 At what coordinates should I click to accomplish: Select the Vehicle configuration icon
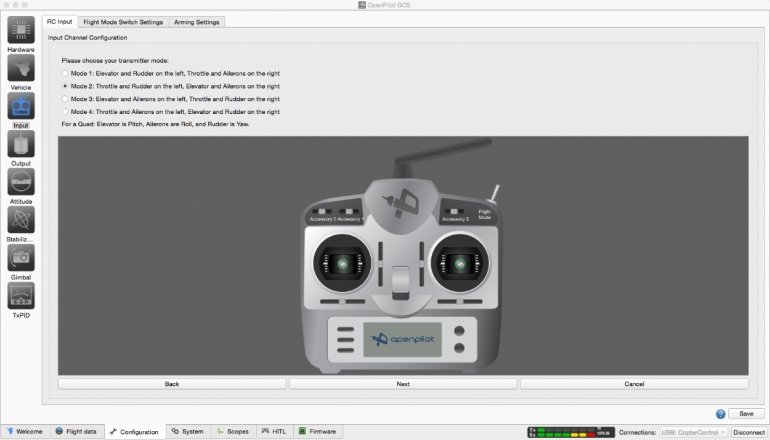click(x=21, y=68)
